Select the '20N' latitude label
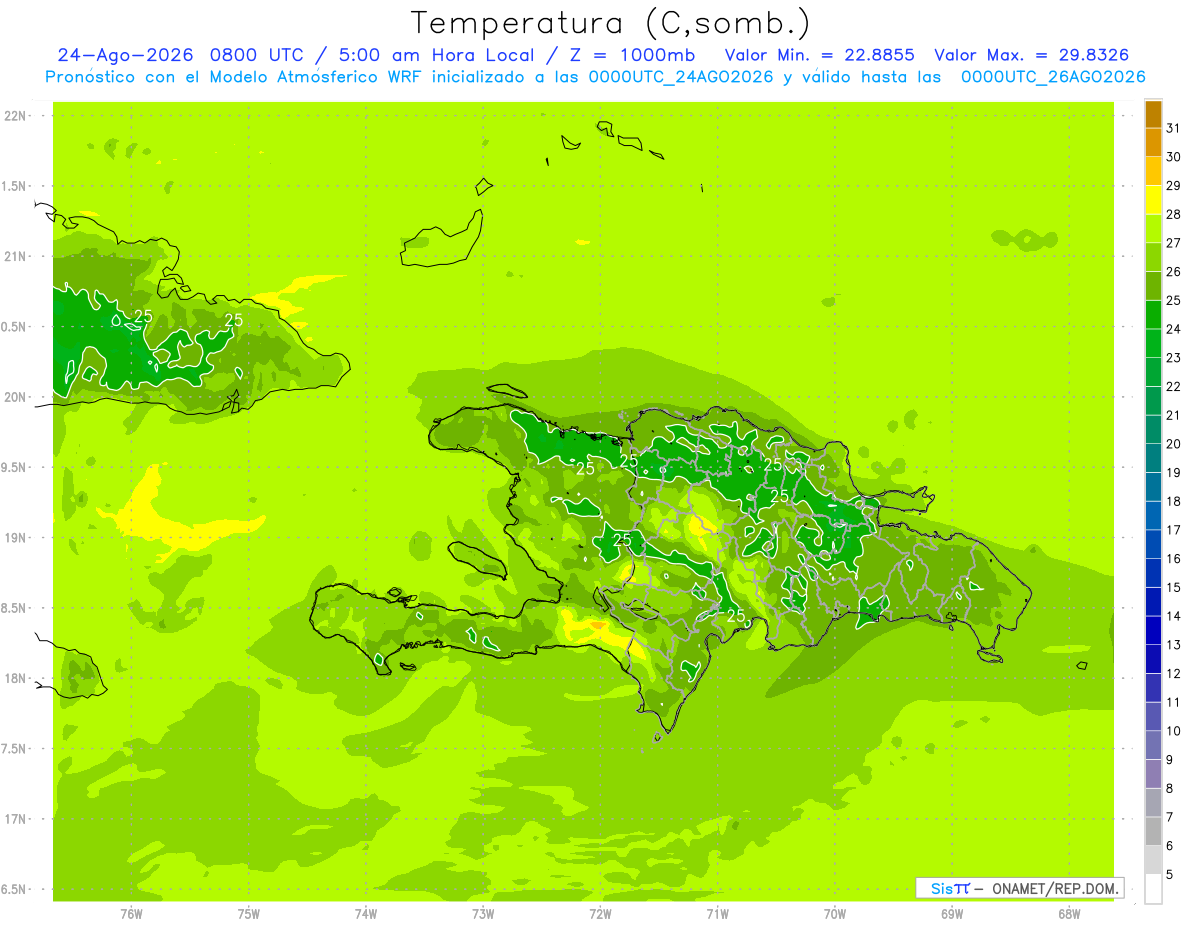Screen dimensions: 1200x927 (x=16, y=397)
